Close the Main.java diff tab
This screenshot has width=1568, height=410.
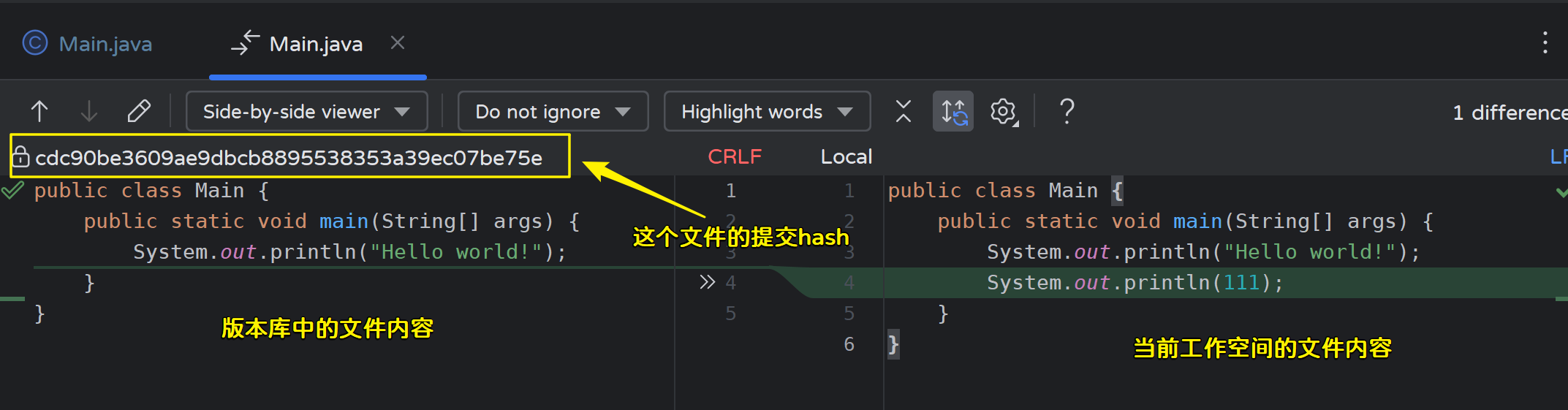(398, 43)
